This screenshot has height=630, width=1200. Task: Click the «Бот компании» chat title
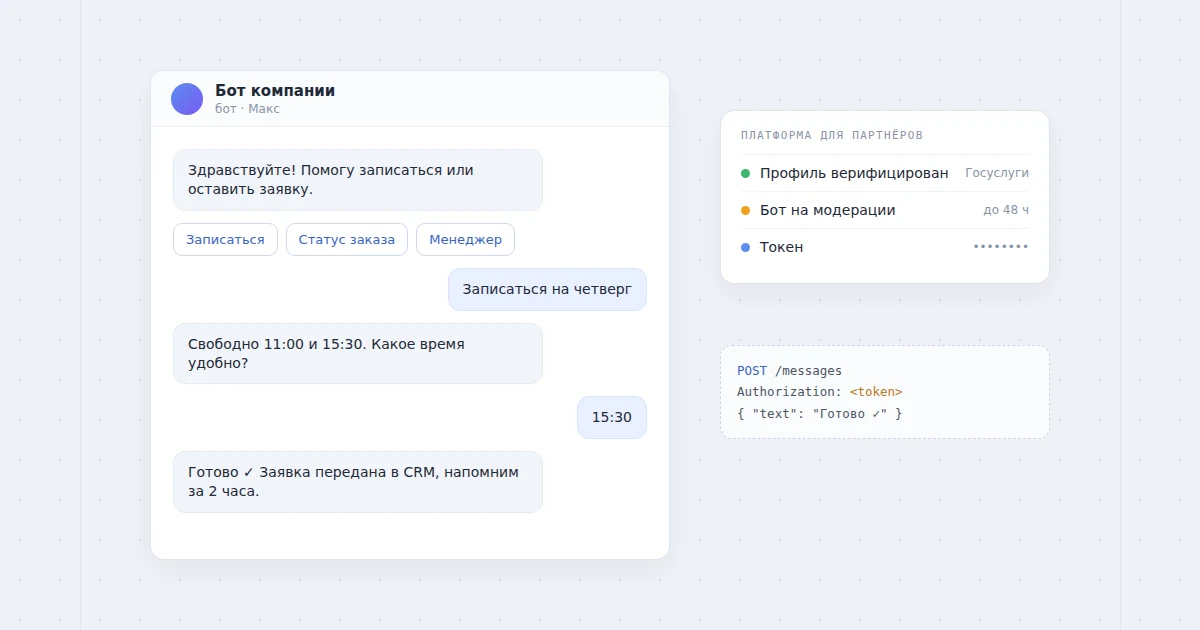tap(275, 91)
